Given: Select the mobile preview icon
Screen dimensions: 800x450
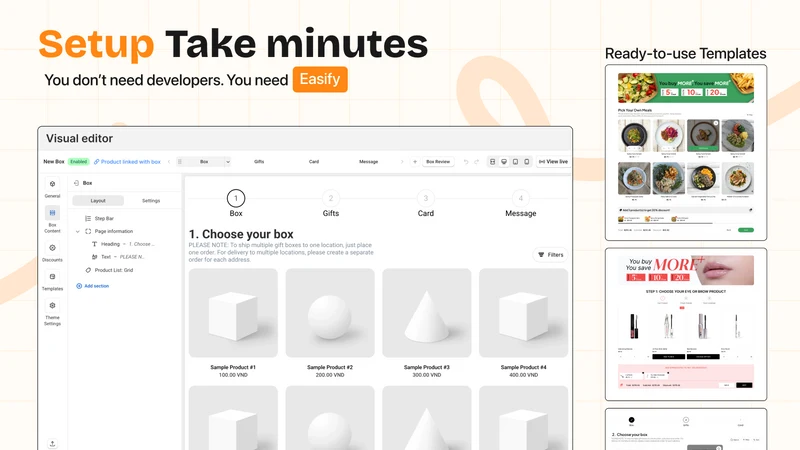Looking at the screenshot, I should point(527,162).
